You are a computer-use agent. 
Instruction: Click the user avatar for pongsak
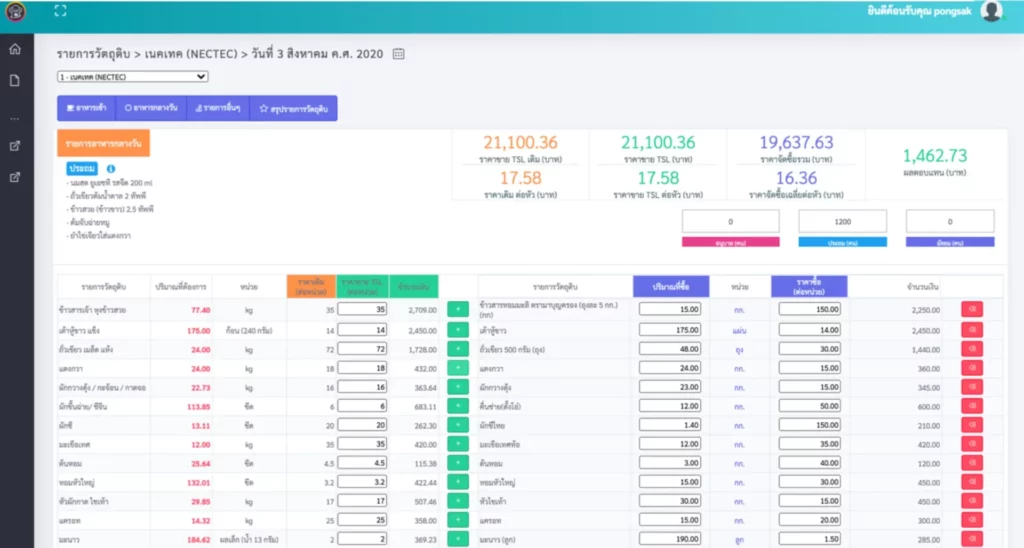991,11
